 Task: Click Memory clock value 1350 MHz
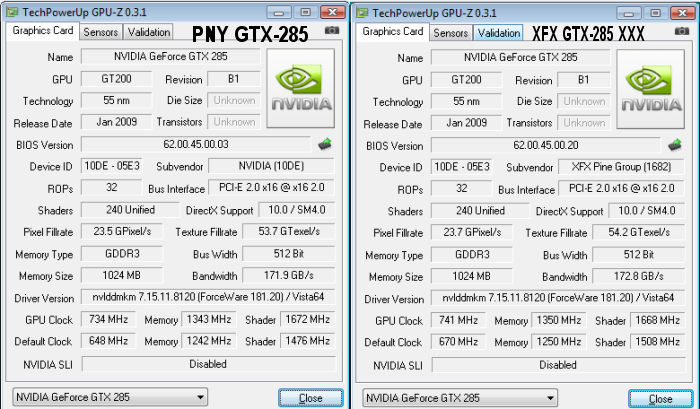point(558,320)
